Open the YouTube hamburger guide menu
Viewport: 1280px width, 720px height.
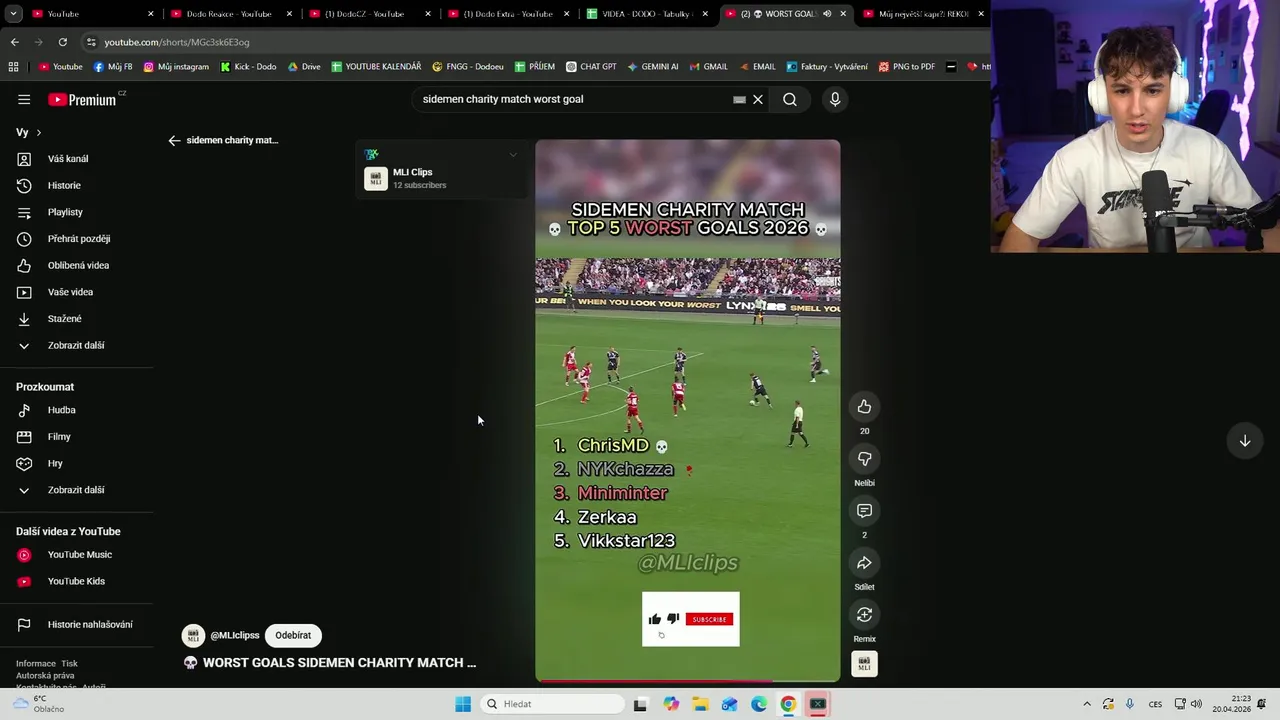tap(24, 99)
